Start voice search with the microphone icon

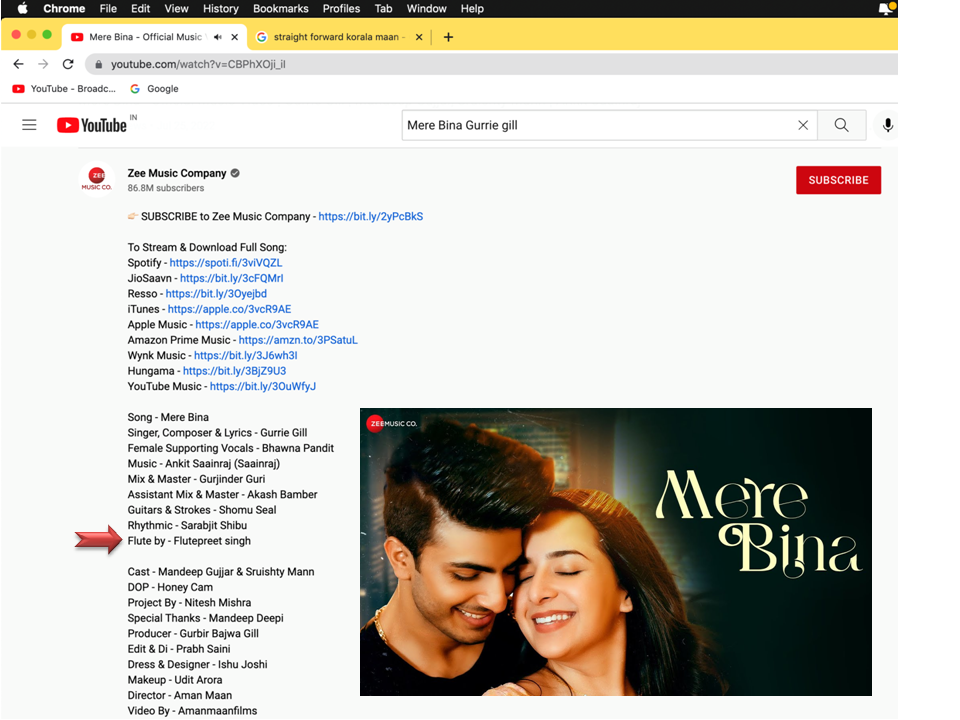tap(886, 125)
